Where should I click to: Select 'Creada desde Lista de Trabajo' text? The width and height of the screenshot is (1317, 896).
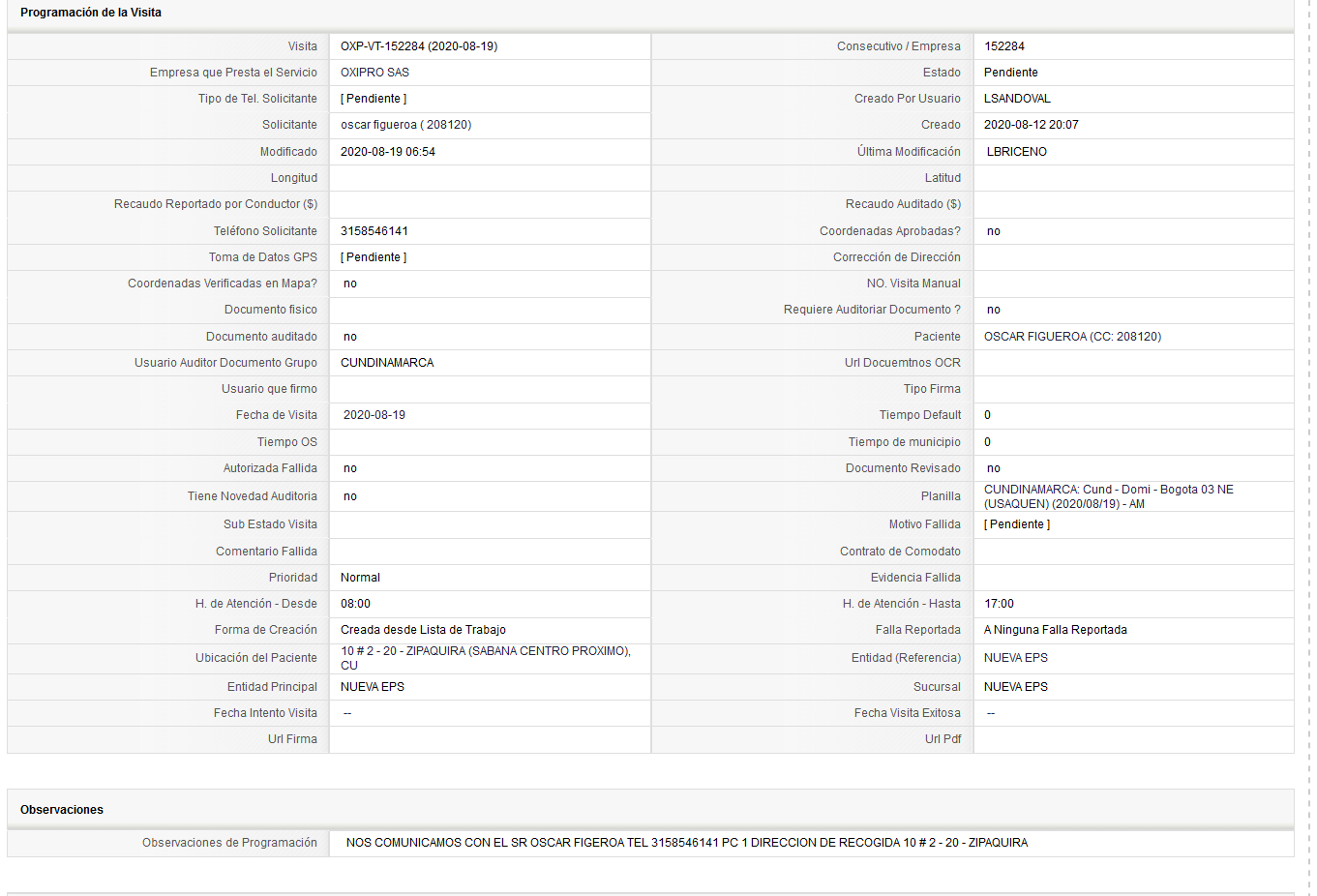click(423, 630)
